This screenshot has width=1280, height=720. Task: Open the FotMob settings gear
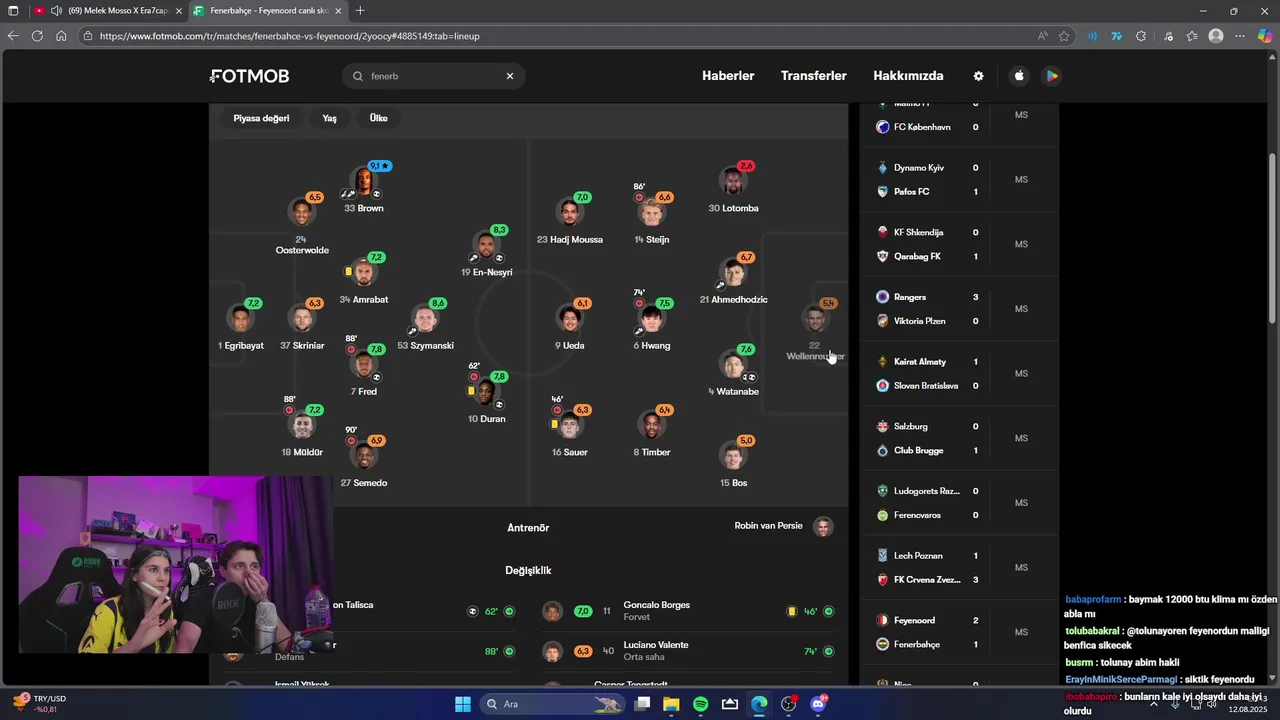tap(978, 76)
